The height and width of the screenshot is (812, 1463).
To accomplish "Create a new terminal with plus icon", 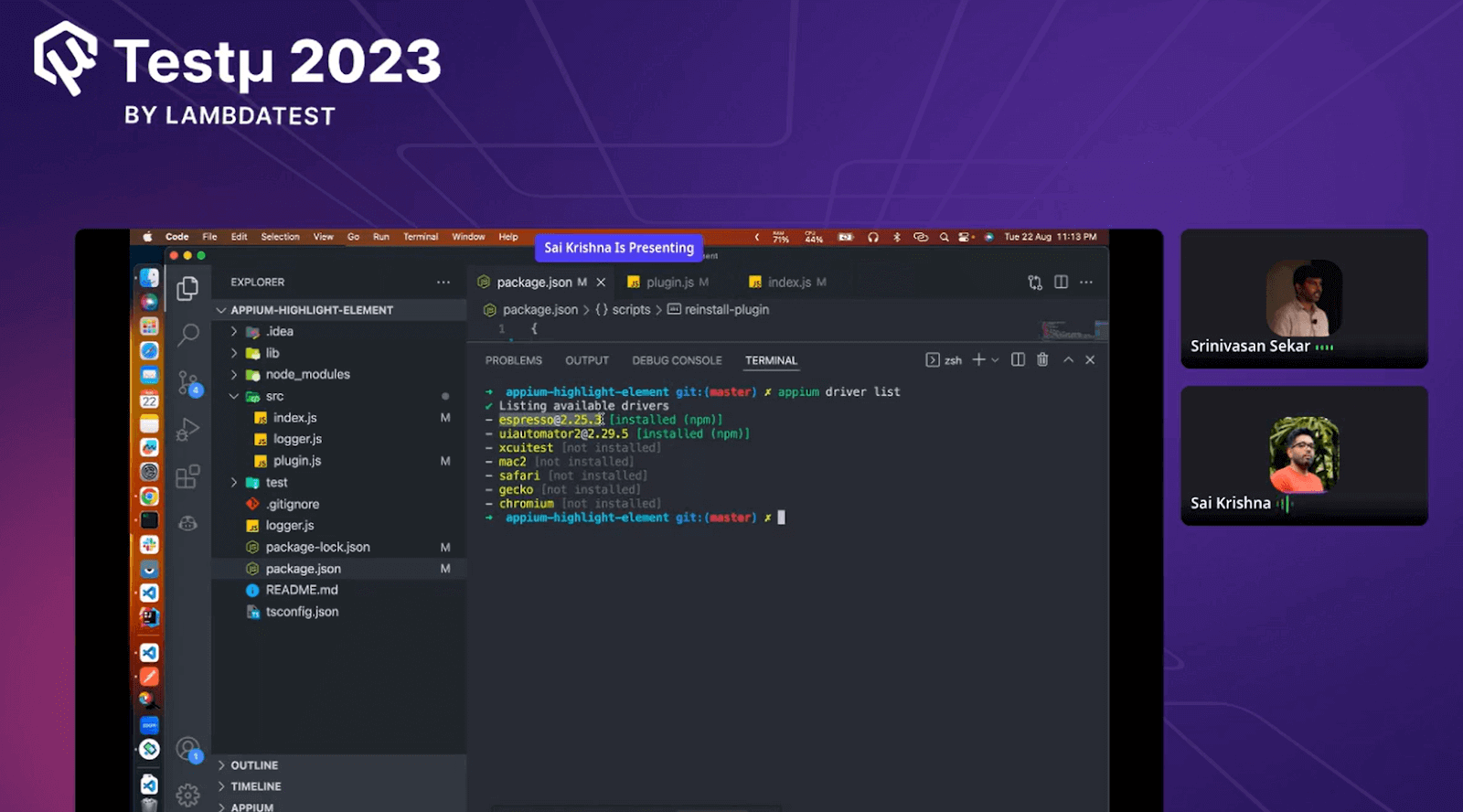I will click(978, 360).
